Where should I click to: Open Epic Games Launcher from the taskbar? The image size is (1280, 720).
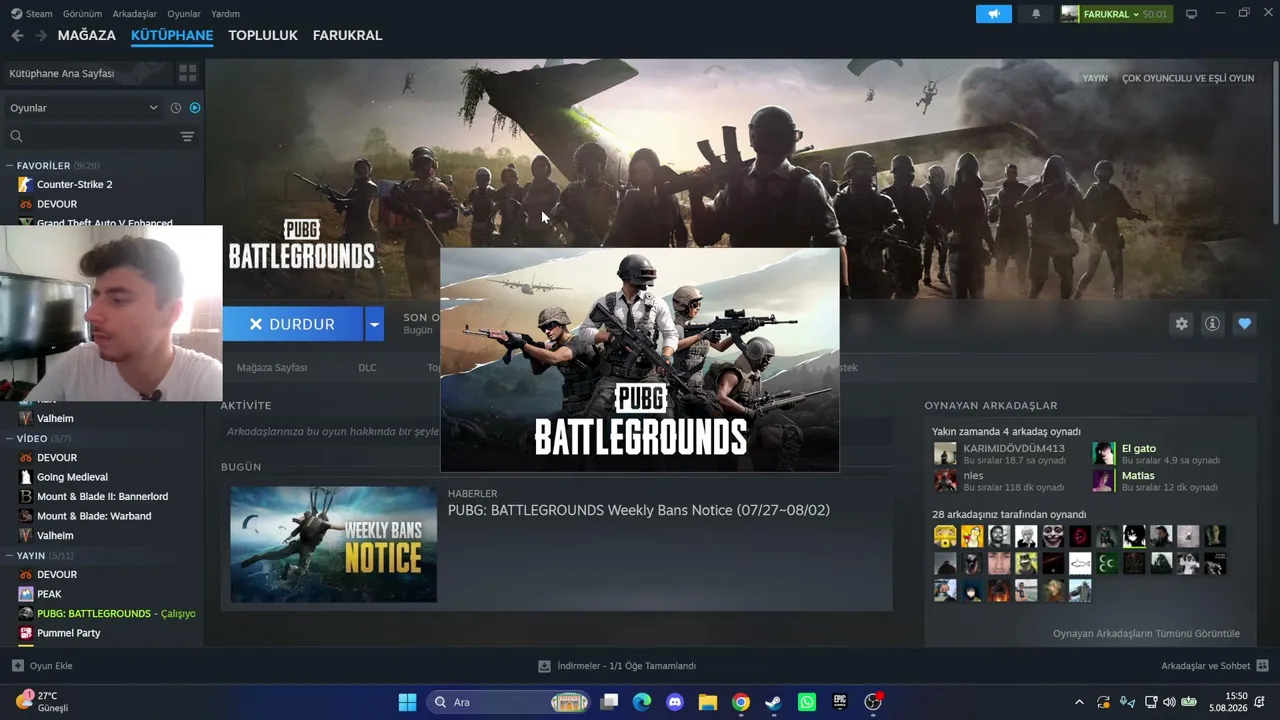(840, 702)
